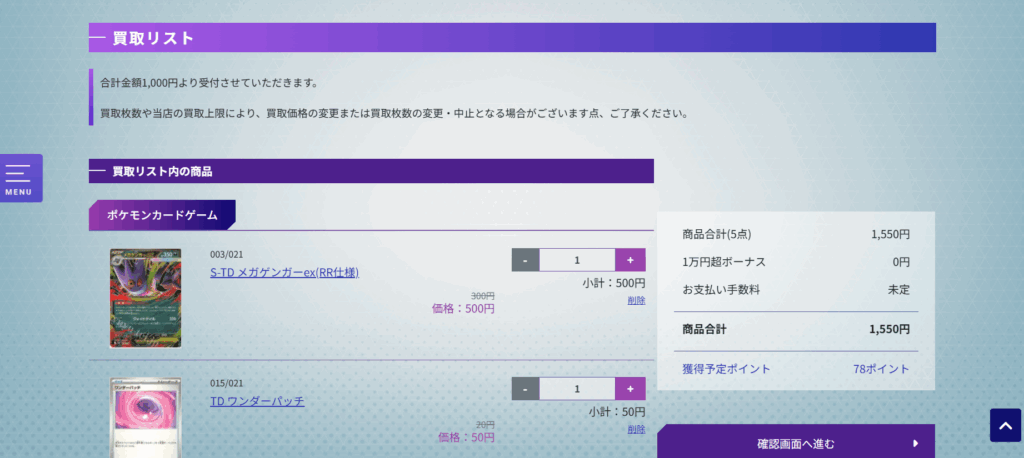Click the 価格：500円 price text
The width and height of the screenshot is (1024, 458).
click(x=463, y=308)
